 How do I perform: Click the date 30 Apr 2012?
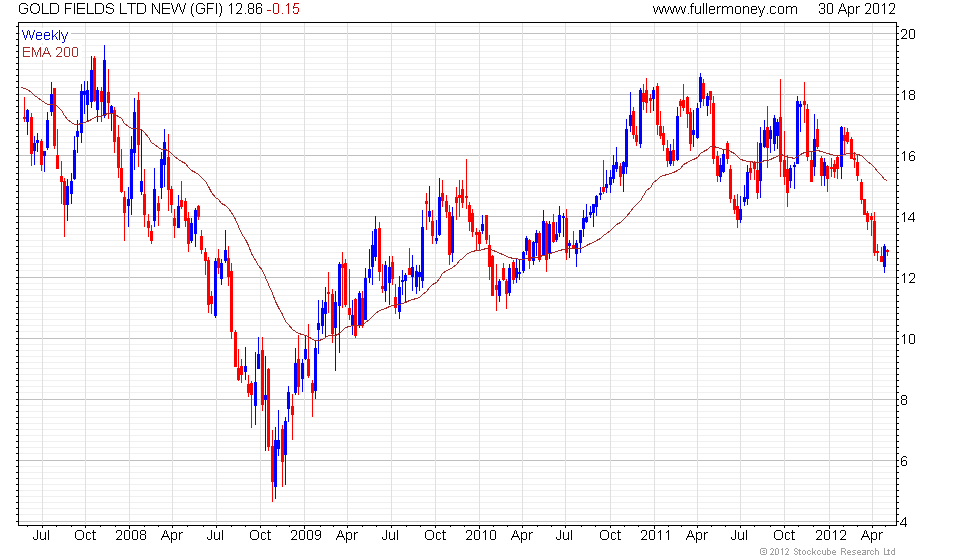click(x=857, y=9)
